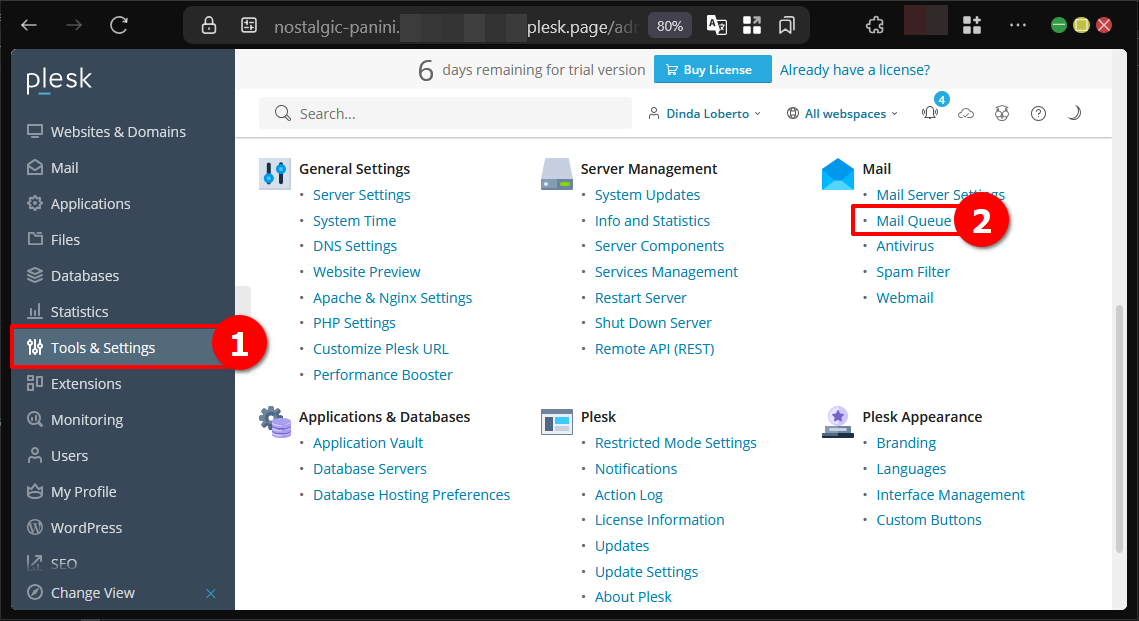The image size is (1139, 621).
Task: Click into the Search field
Action: tap(420, 113)
